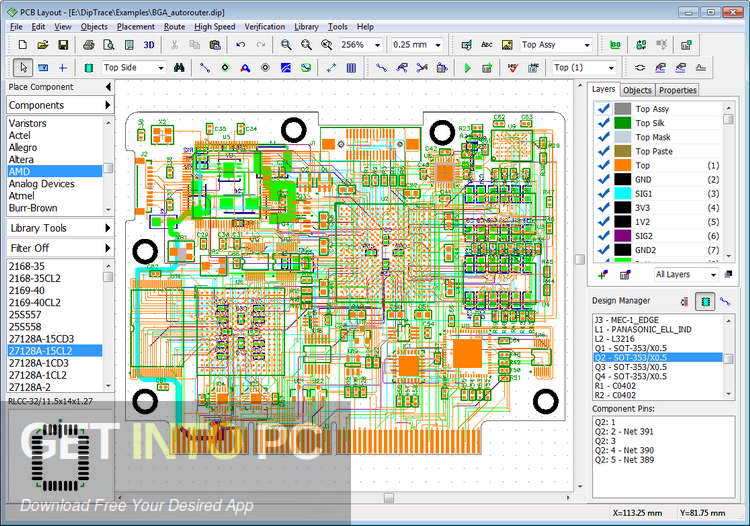This screenshot has width=750, height=526.
Task: Toggle visibility of GND layer
Action: coord(604,179)
